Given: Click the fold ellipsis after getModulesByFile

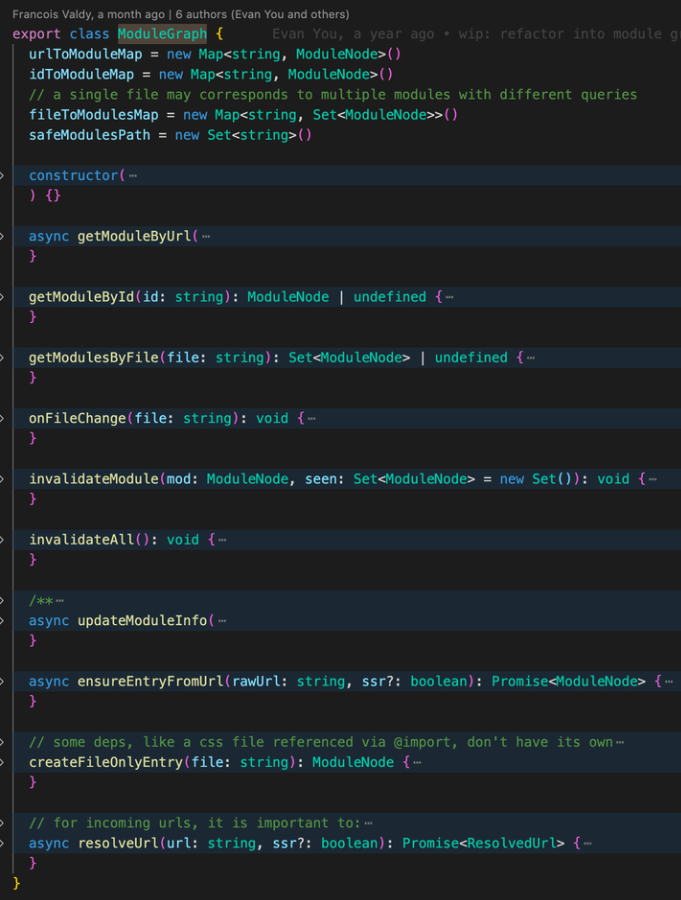Looking at the screenshot, I should (530, 358).
